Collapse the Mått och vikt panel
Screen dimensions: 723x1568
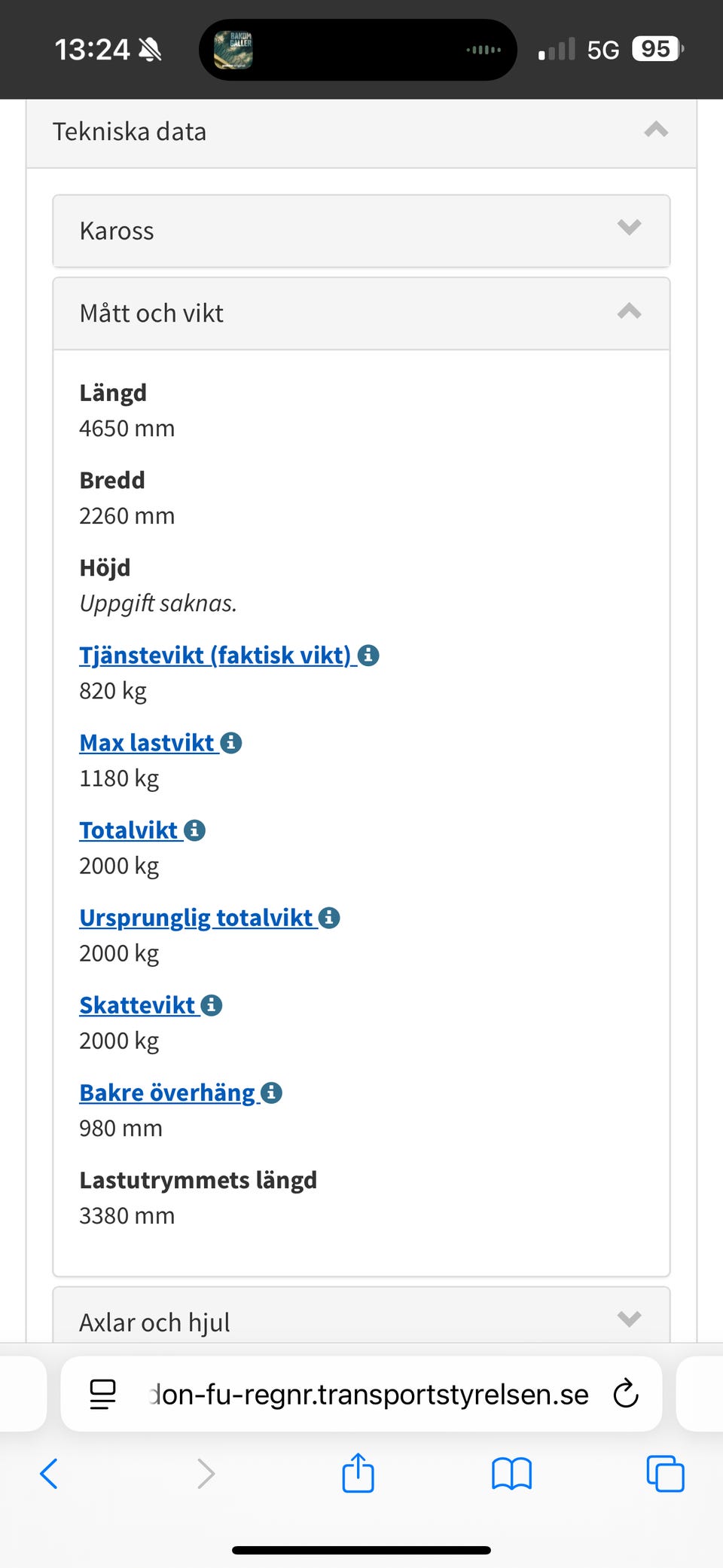[629, 312]
